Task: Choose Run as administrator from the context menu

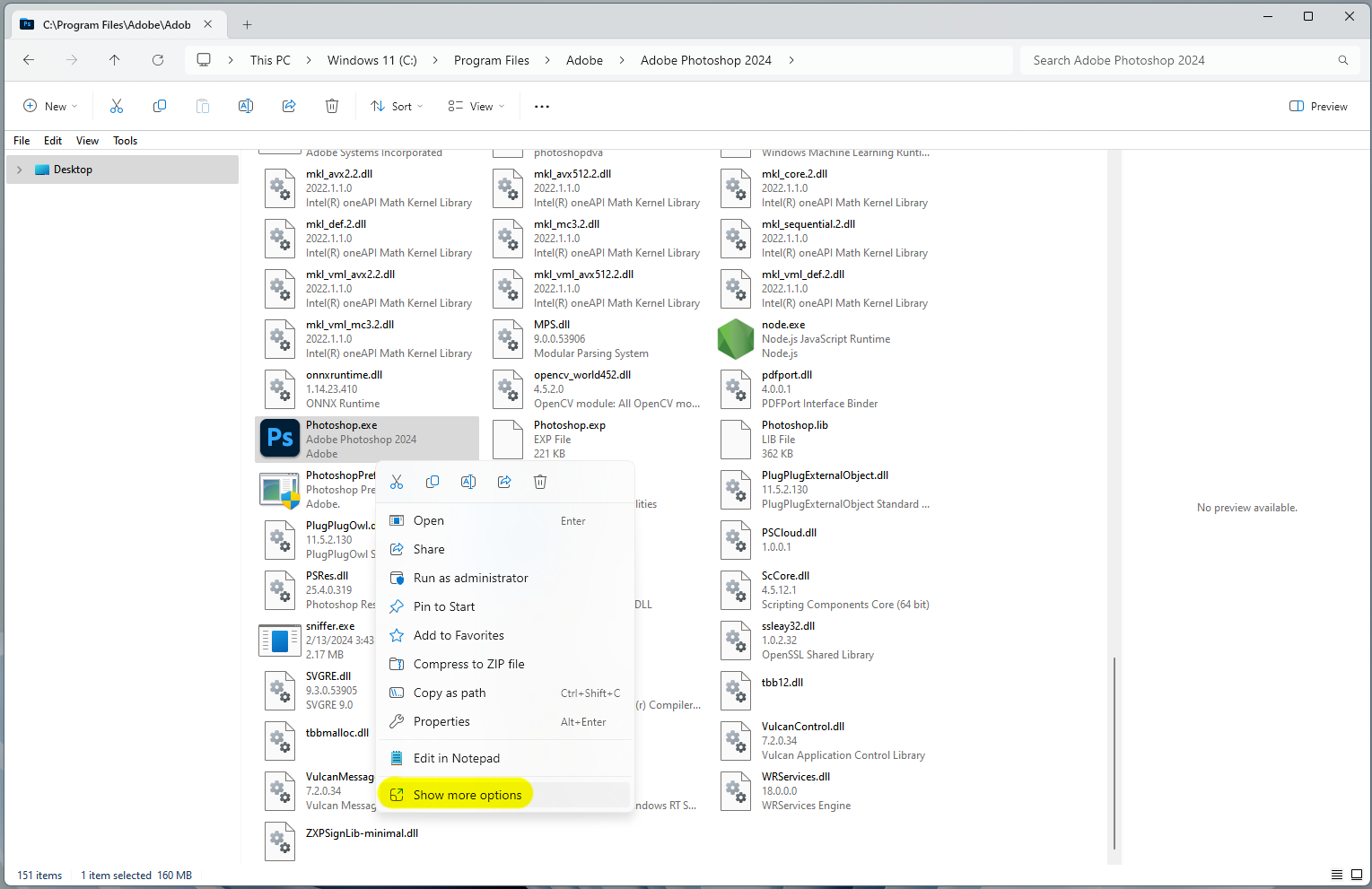Action: [x=471, y=578]
